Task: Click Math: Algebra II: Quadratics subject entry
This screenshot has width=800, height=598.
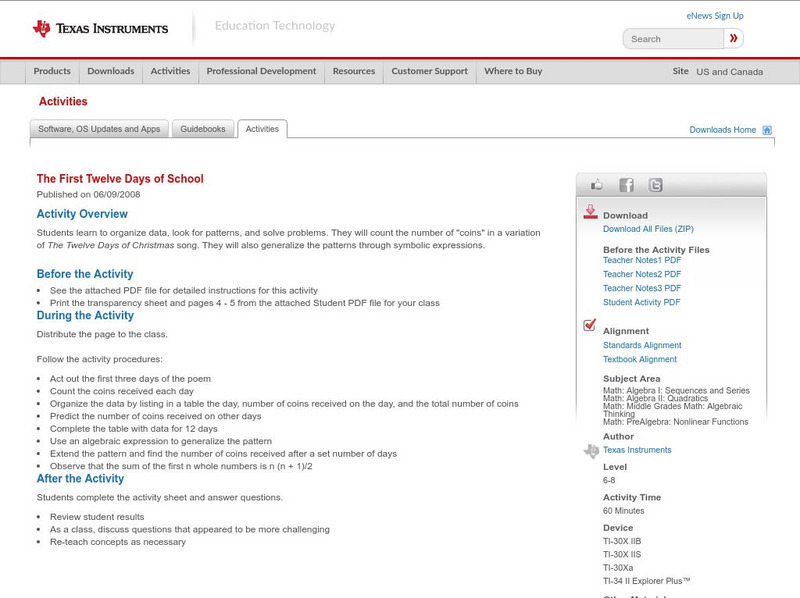Action: [655, 398]
